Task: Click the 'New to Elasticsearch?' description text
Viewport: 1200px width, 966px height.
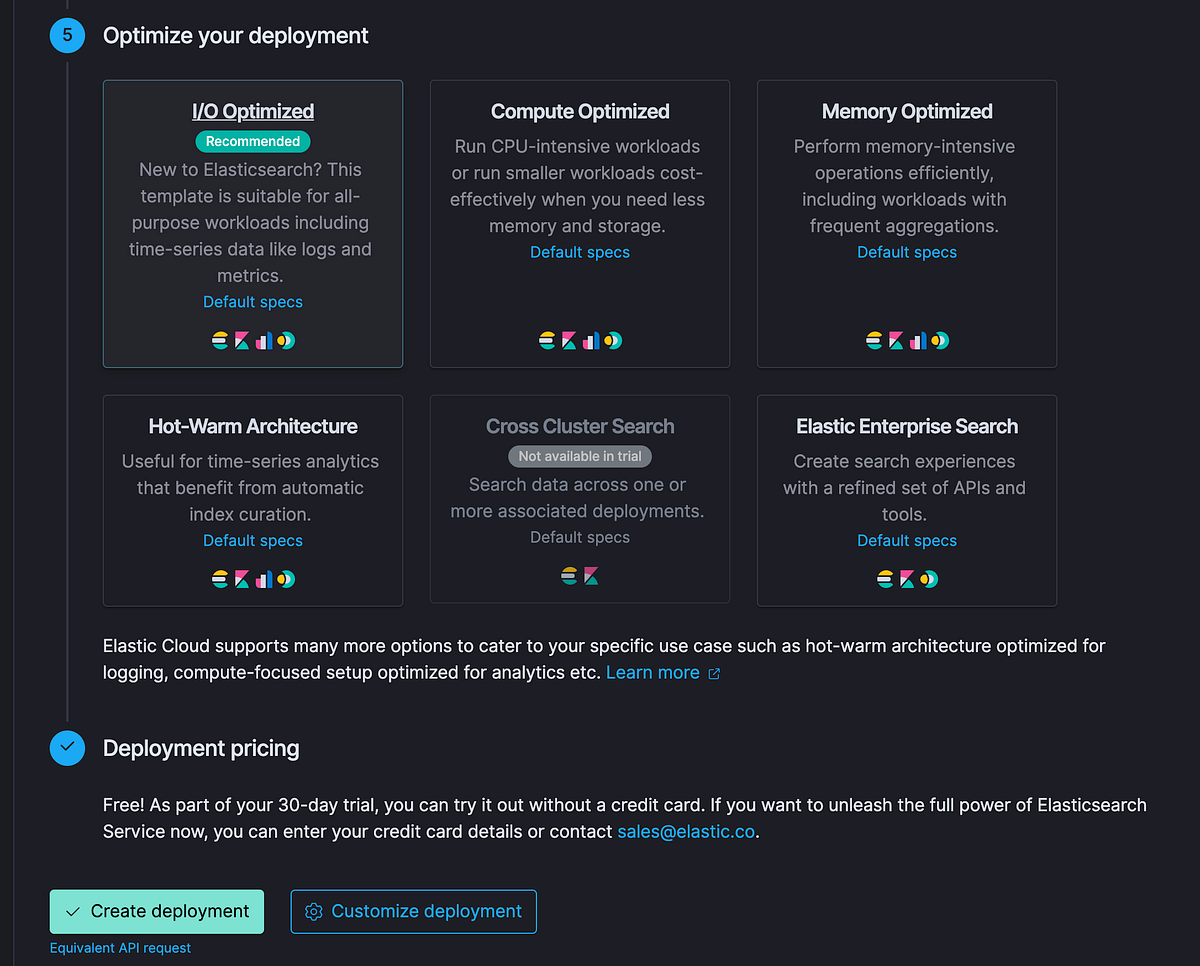Action: [251, 222]
